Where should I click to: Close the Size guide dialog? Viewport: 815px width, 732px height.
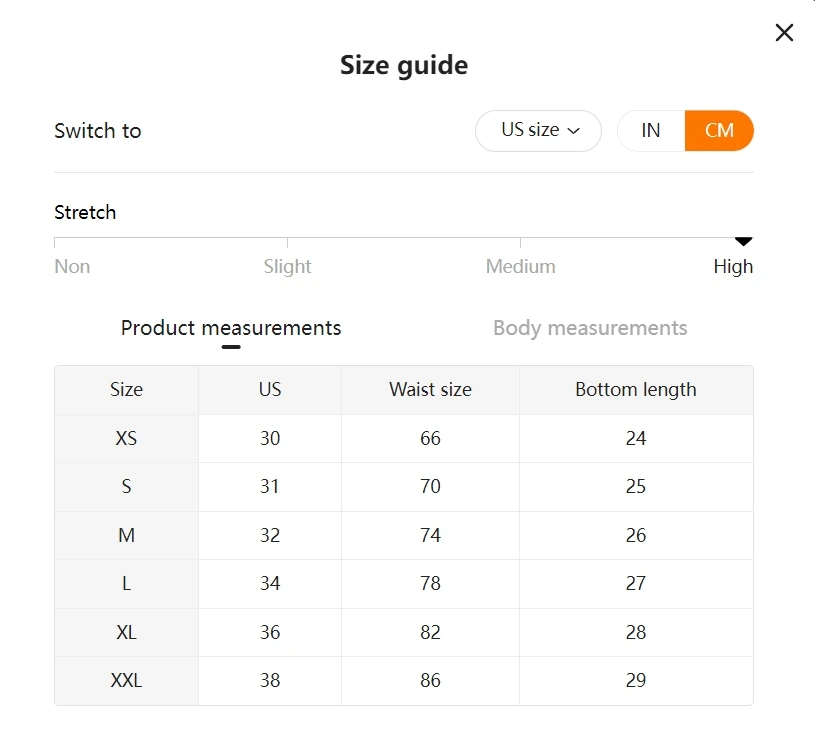[784, 33]
